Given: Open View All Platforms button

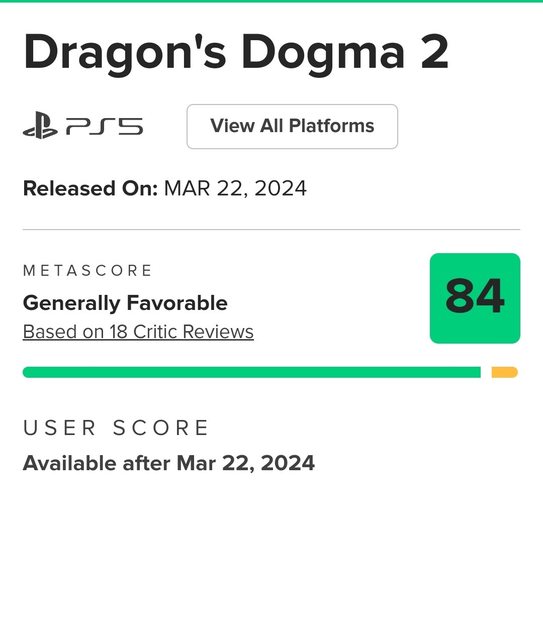Looking at the screenshot, I should [292, 127].
